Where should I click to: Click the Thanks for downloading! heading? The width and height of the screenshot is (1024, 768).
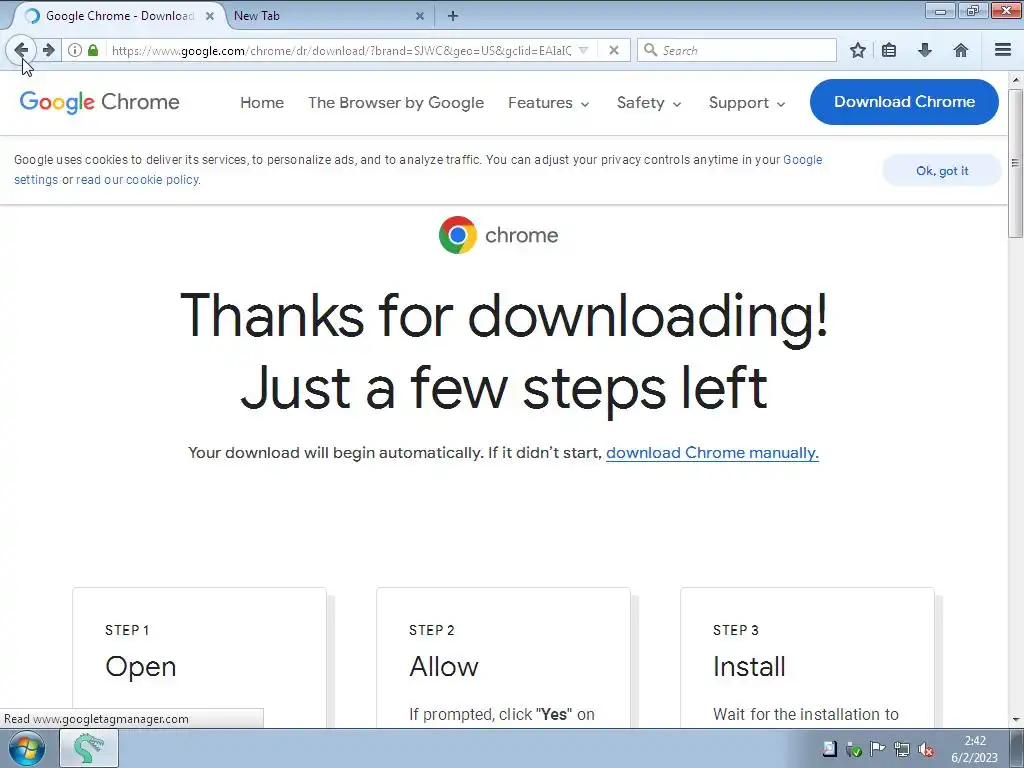(504, 315)
